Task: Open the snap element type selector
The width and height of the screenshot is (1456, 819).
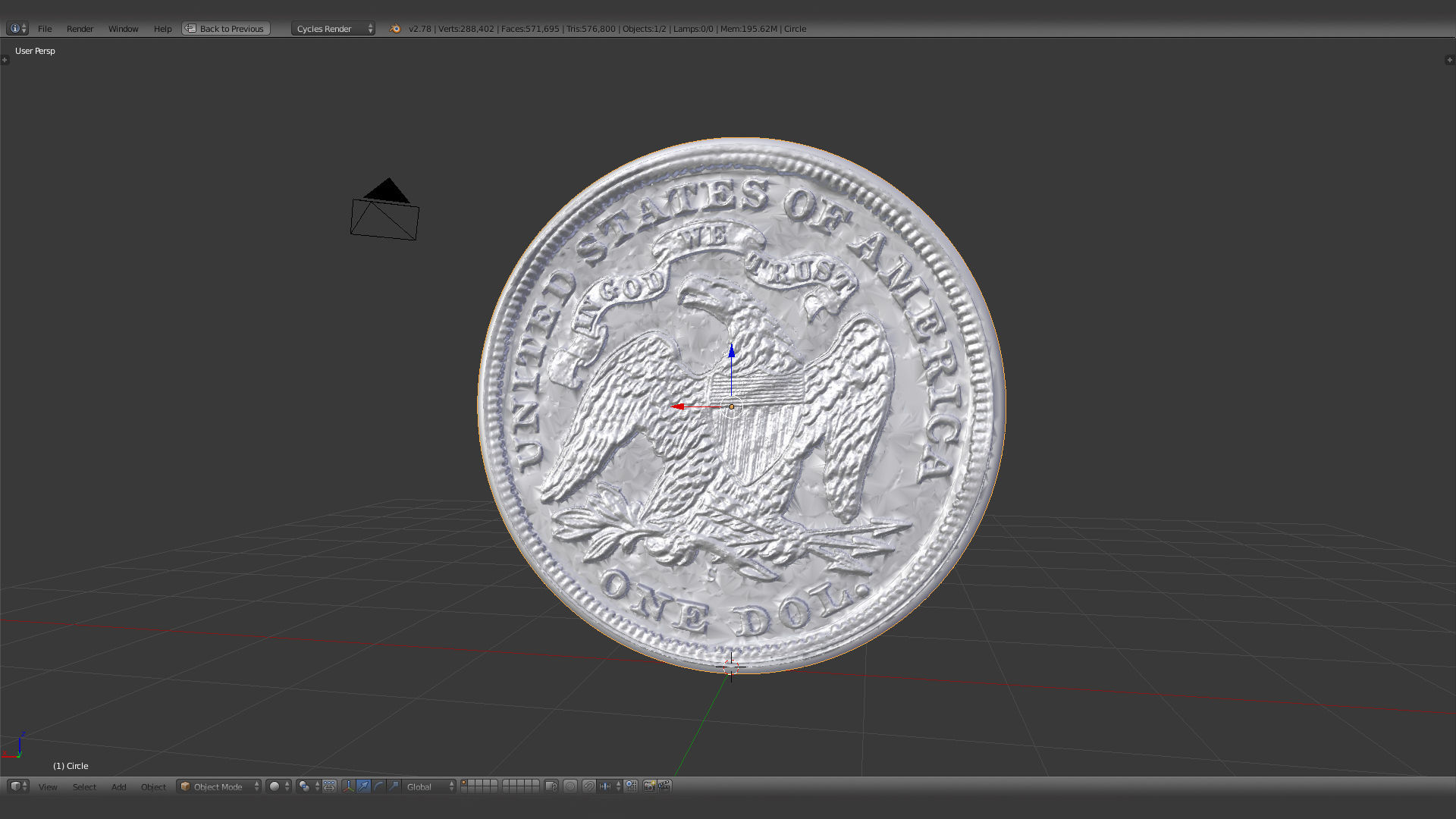Action: 610,786
